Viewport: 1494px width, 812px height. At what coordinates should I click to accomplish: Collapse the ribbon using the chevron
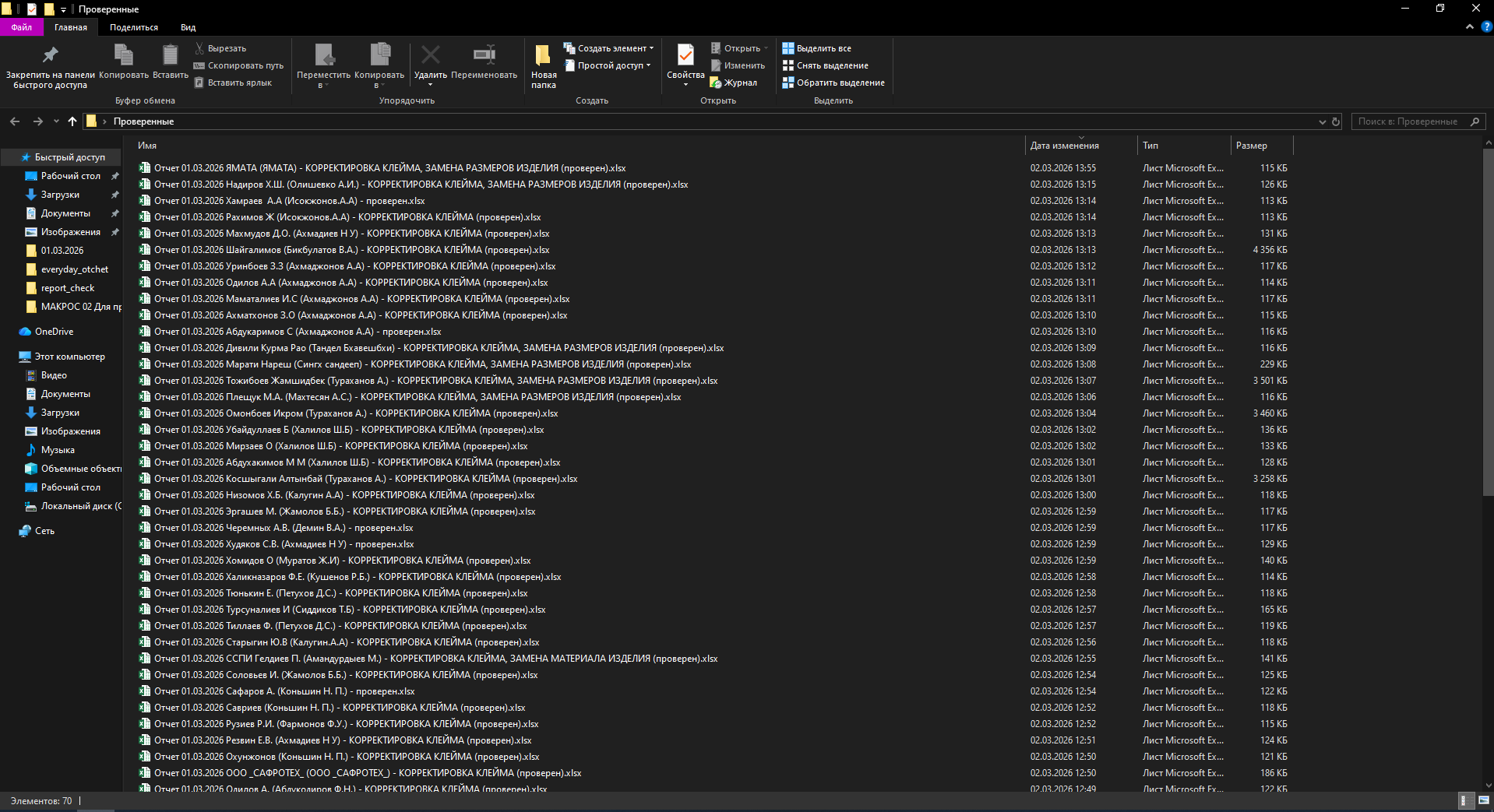coord(1469,26)
